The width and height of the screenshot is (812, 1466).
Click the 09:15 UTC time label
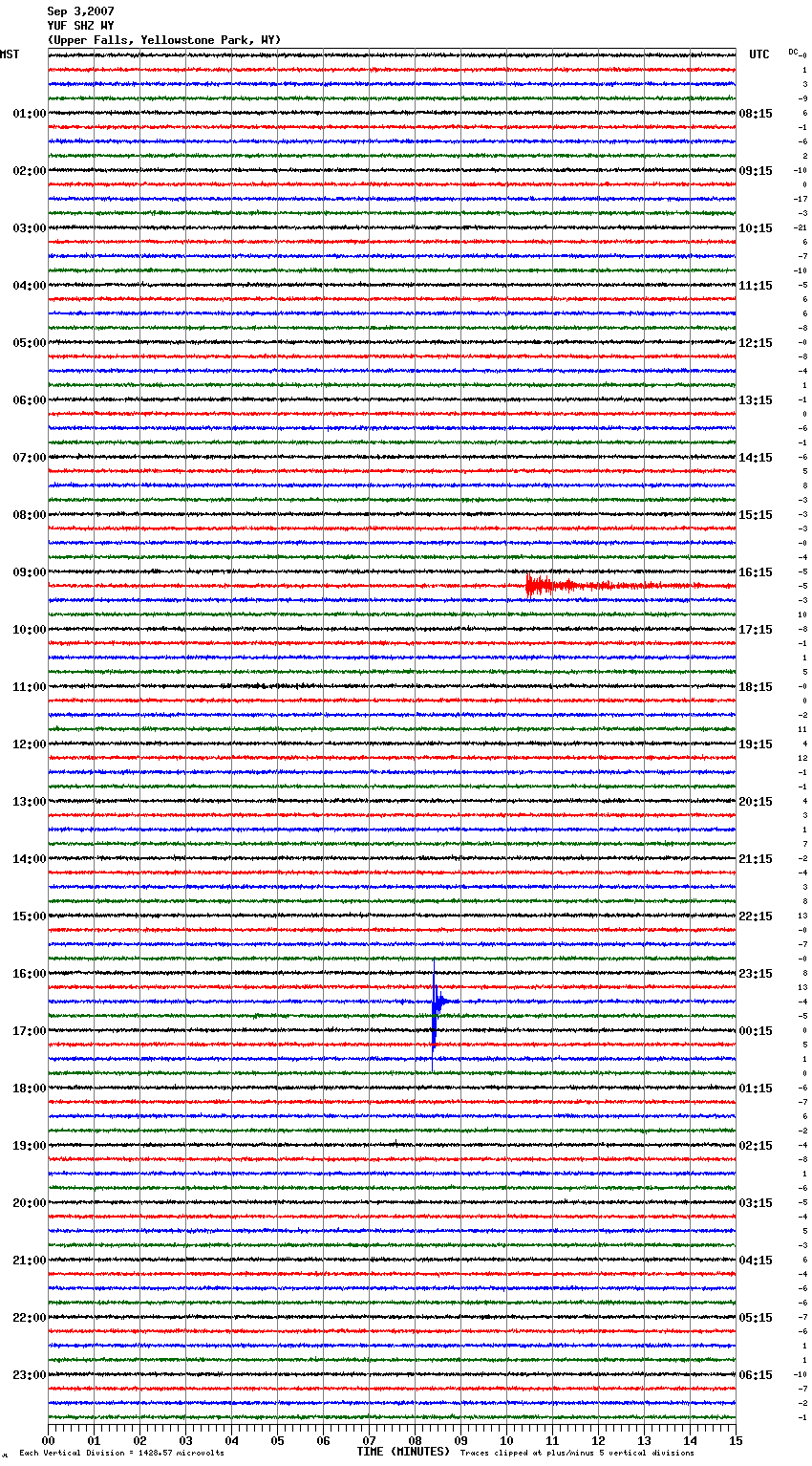point(756,171)
